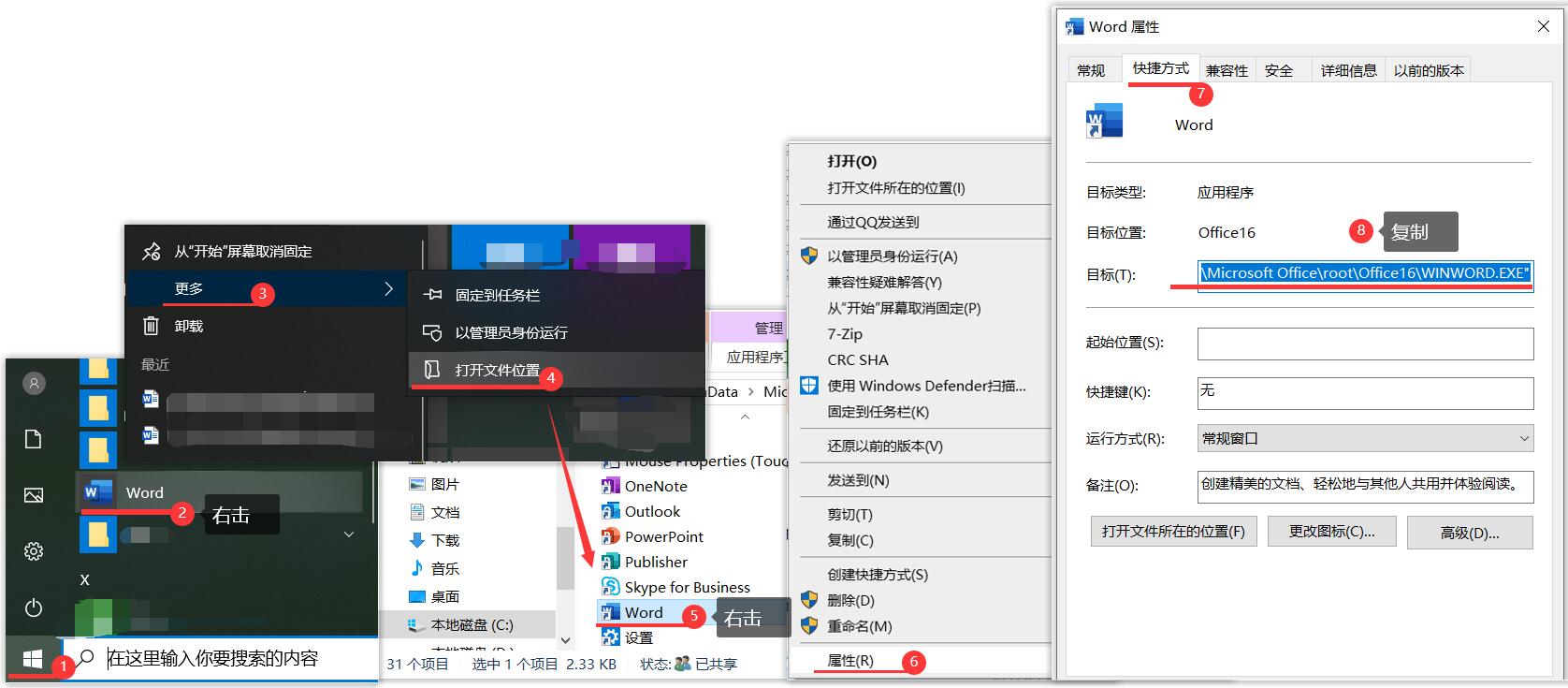Click the user account avatar icon
The image size is (1568, 688).
pos(34,383)
